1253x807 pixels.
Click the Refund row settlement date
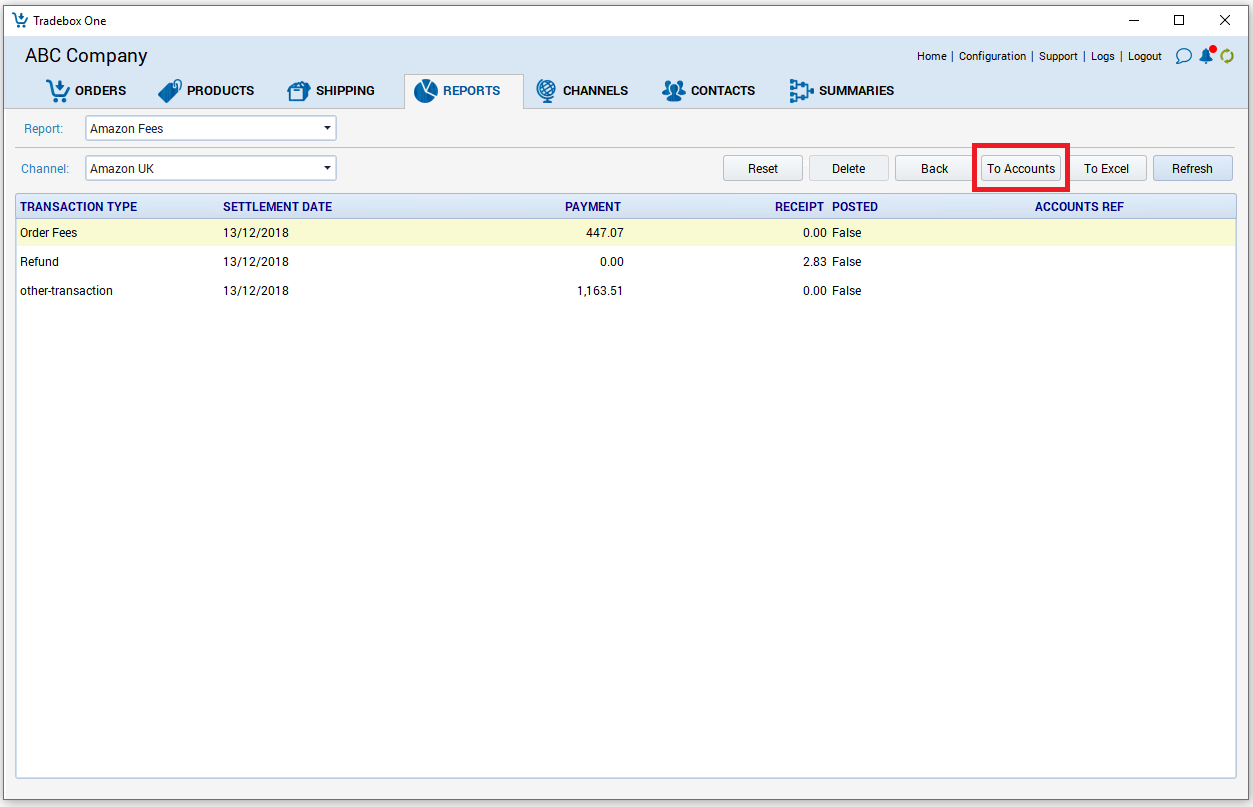point(256,262)
